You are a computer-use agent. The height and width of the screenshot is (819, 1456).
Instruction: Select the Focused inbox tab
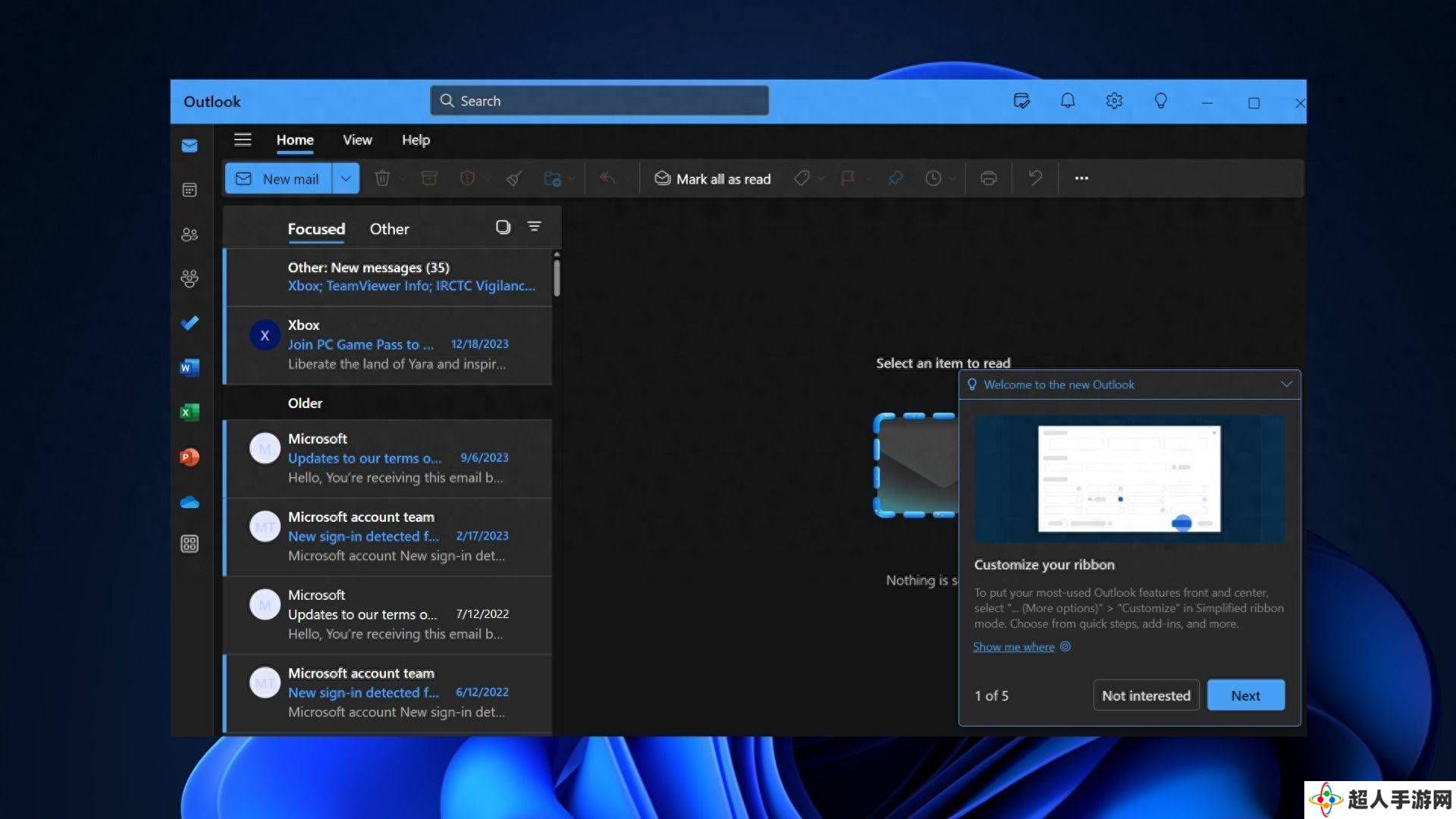(x=316, y=229)
